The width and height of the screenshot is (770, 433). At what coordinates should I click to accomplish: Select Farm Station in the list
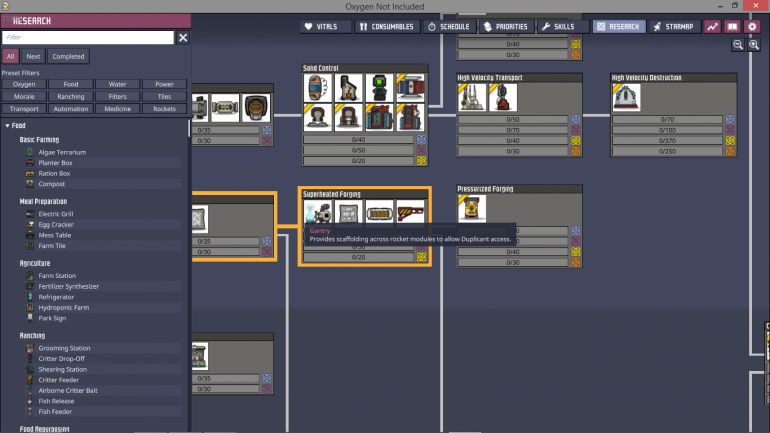(x=103, y=276)
